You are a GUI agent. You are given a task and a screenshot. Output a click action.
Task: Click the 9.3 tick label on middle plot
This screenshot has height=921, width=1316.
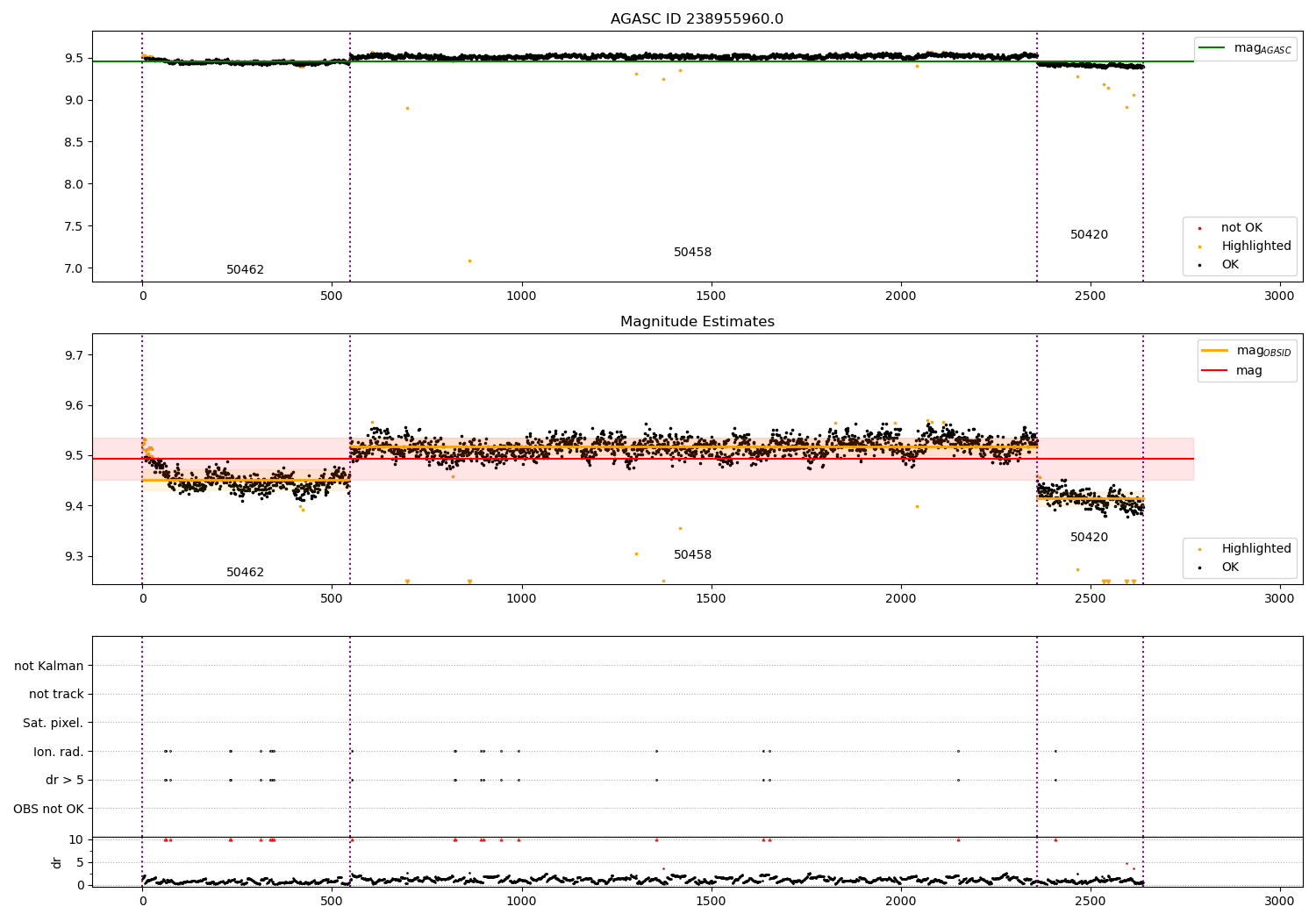74,556
